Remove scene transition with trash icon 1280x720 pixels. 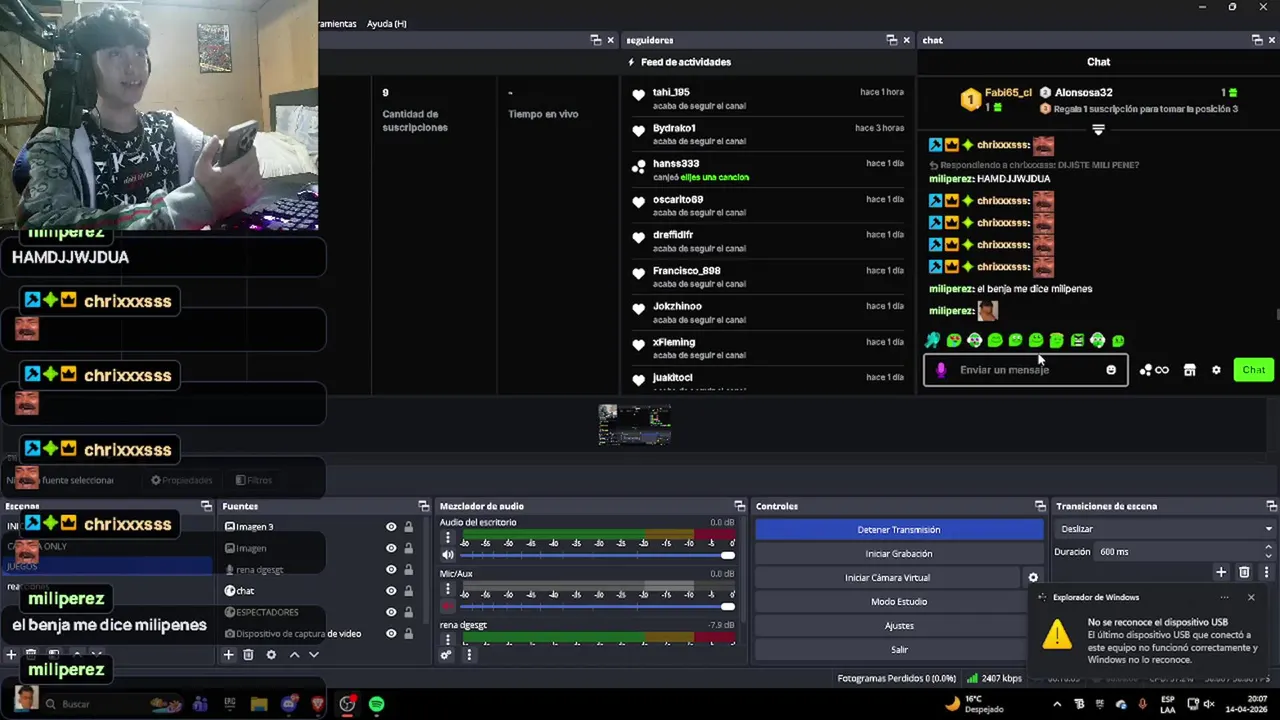click(1244, 572)
